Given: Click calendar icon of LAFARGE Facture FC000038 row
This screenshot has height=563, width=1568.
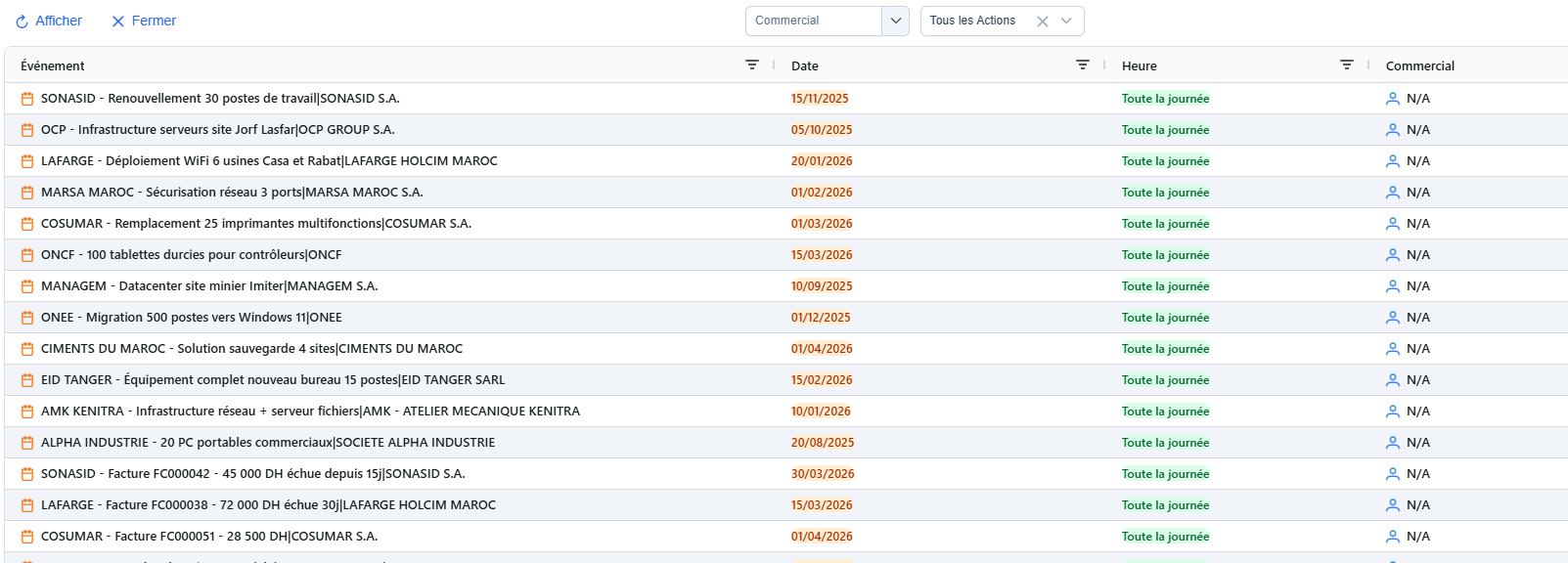Looking at the screenshot, I should 27,505.
